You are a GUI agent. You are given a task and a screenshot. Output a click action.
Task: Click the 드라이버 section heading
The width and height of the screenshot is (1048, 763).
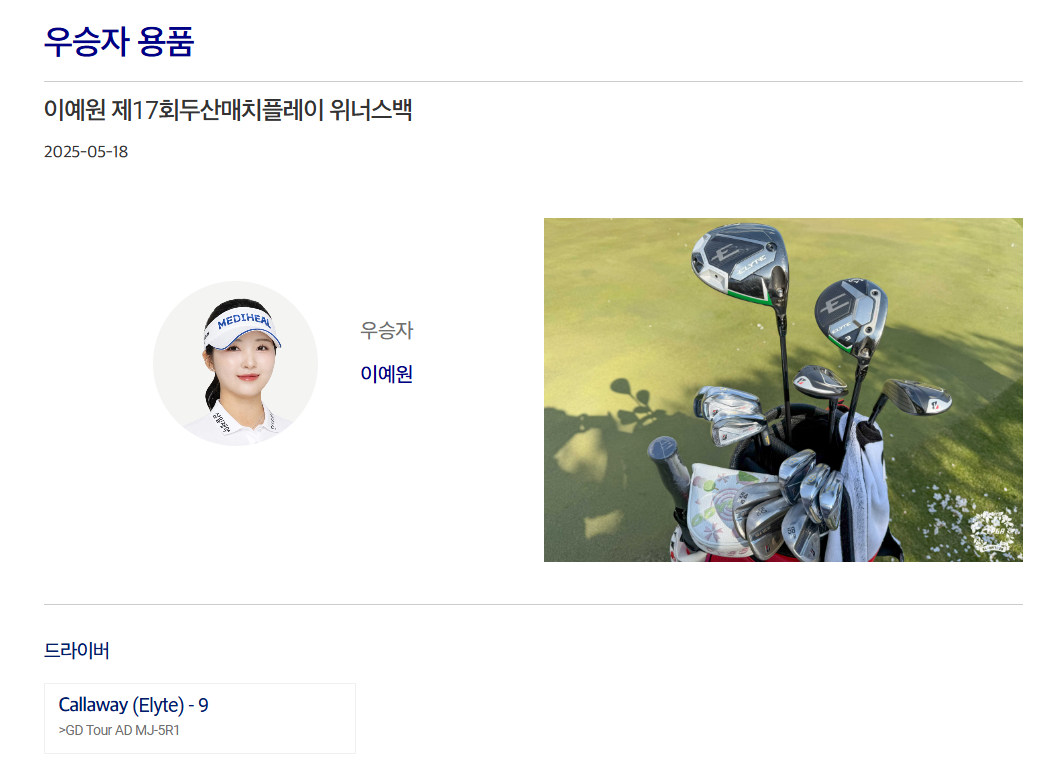click(x=77, y=650)
